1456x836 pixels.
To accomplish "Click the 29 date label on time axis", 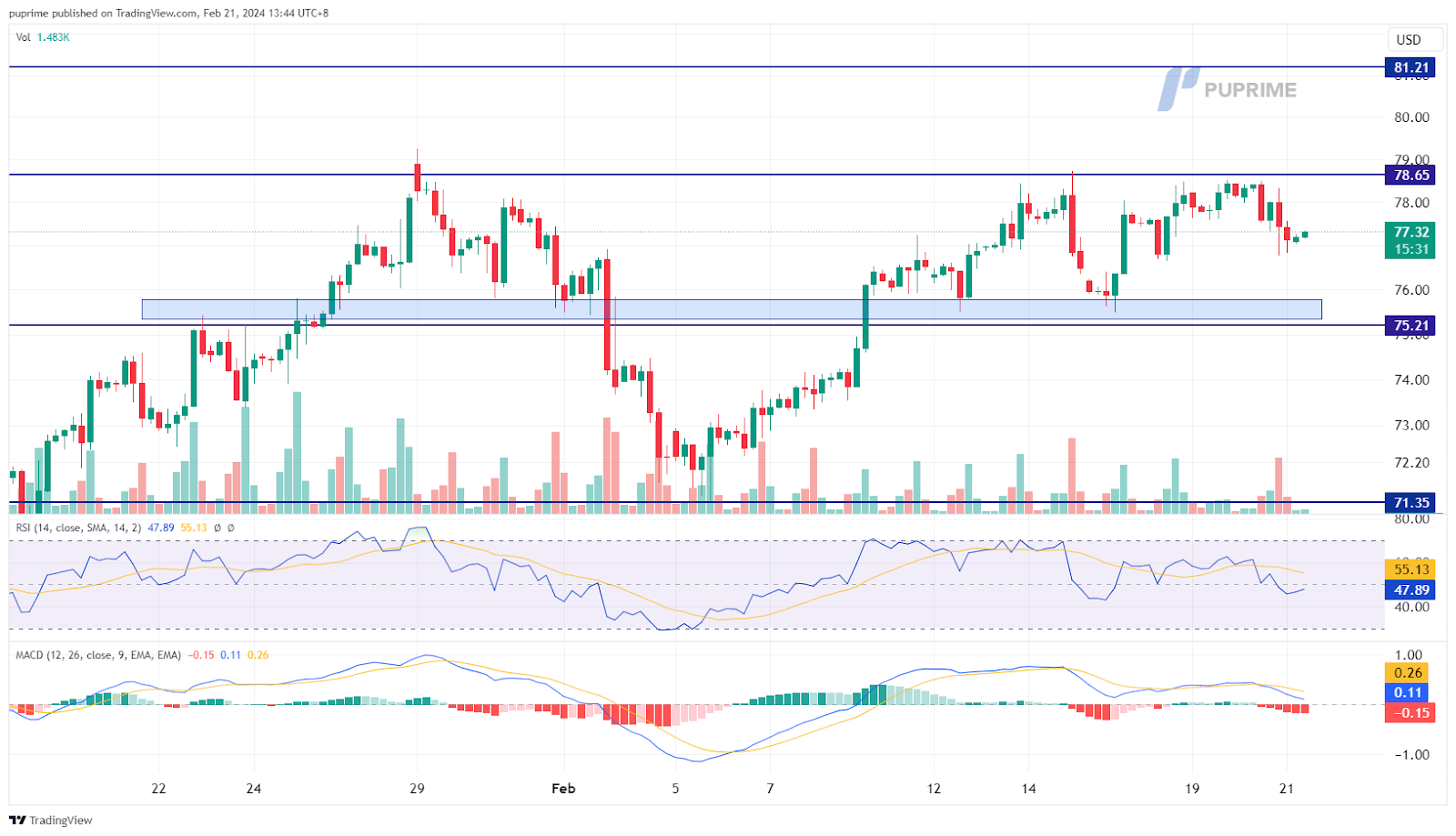I will 417,789.
